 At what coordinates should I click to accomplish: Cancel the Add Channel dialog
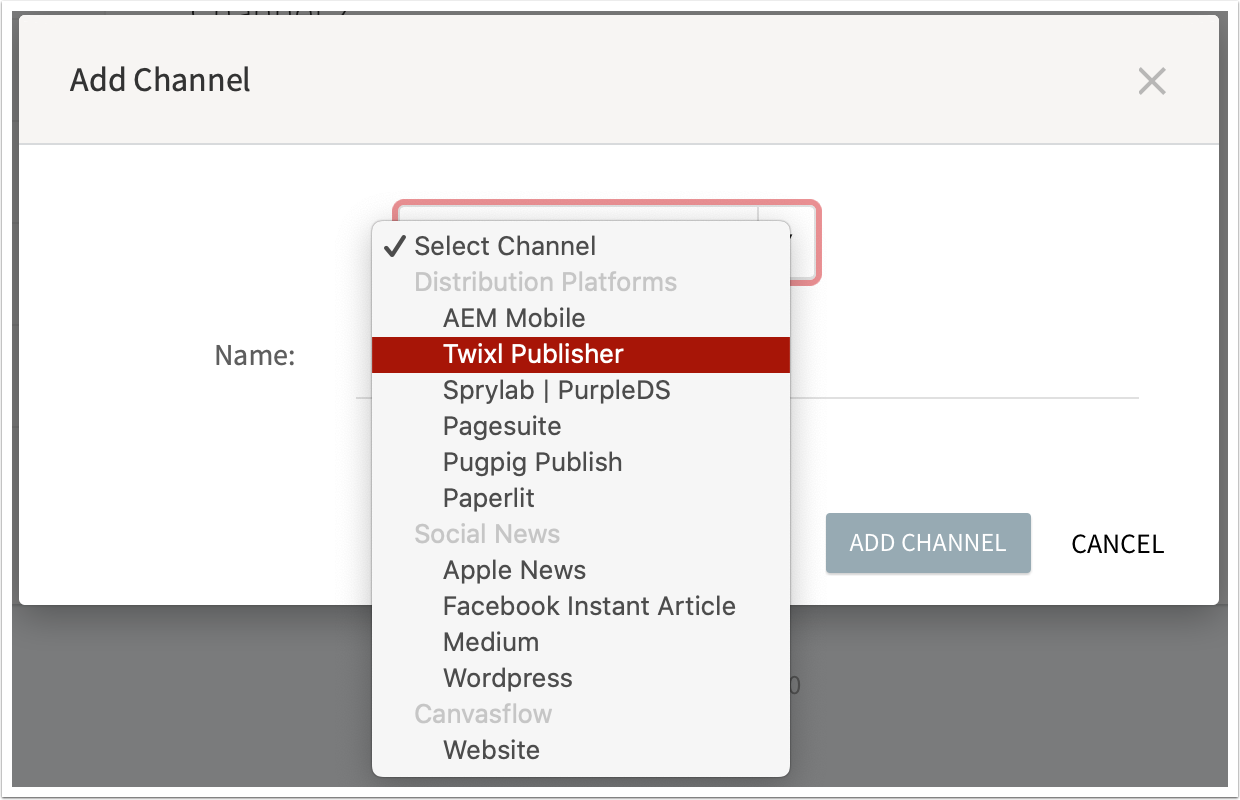(x=1117, y=544)
